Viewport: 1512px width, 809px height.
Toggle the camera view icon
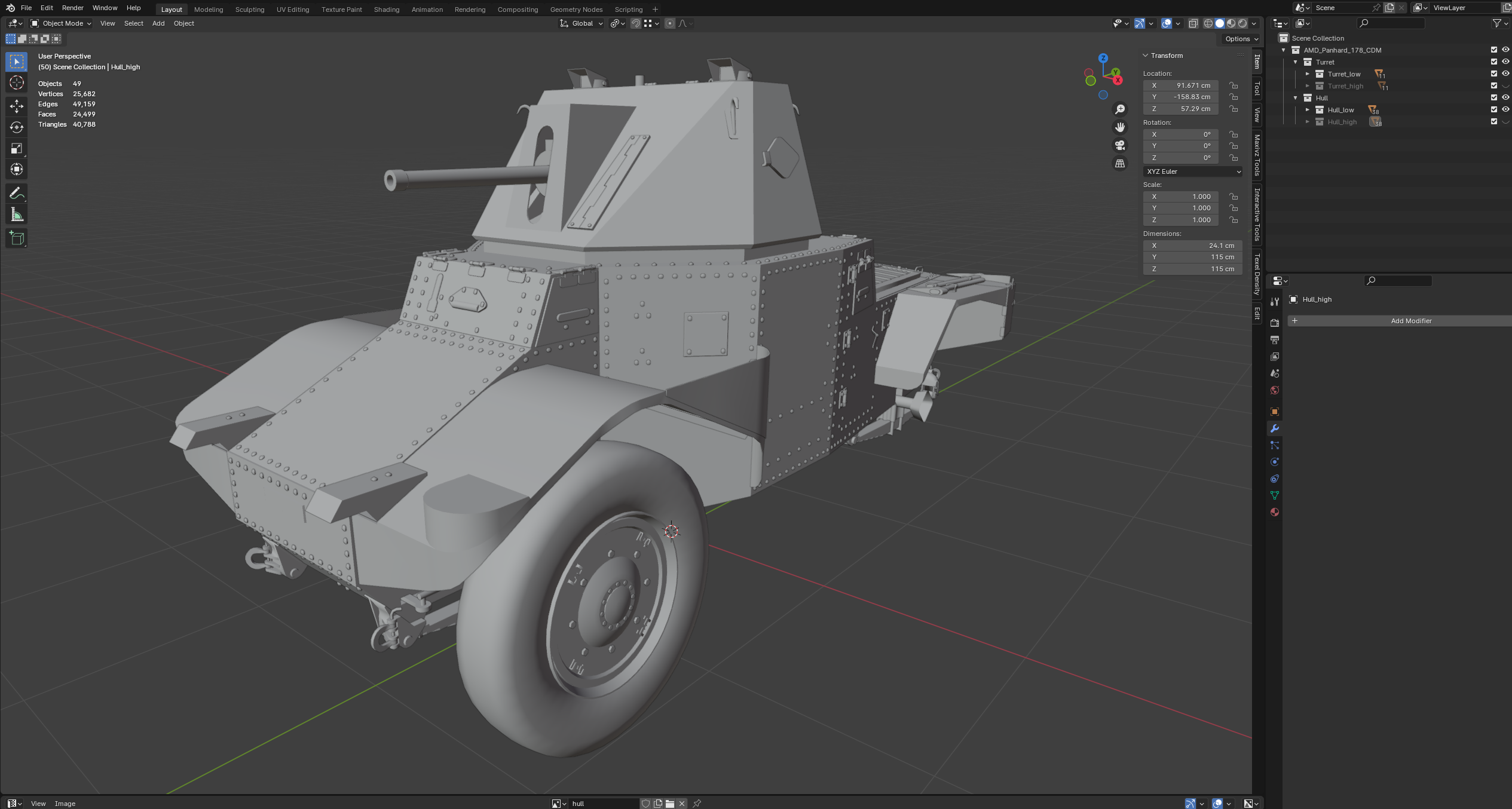coord(1120,145)
